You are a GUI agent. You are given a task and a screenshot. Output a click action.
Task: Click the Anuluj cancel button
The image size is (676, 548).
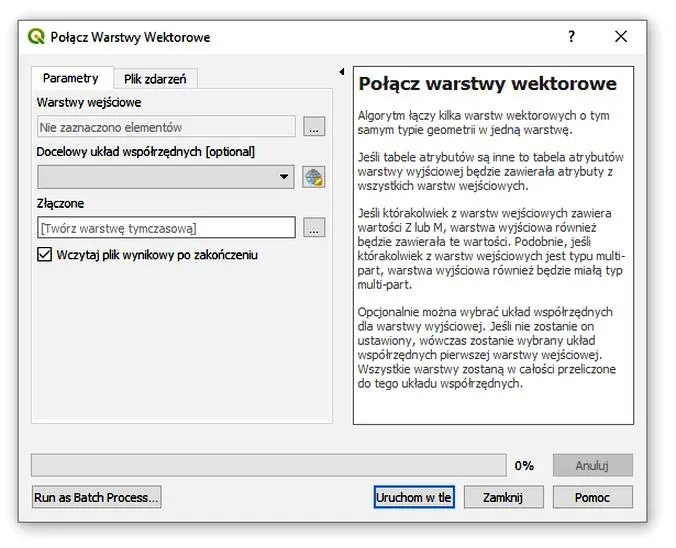tap(592, 465)
